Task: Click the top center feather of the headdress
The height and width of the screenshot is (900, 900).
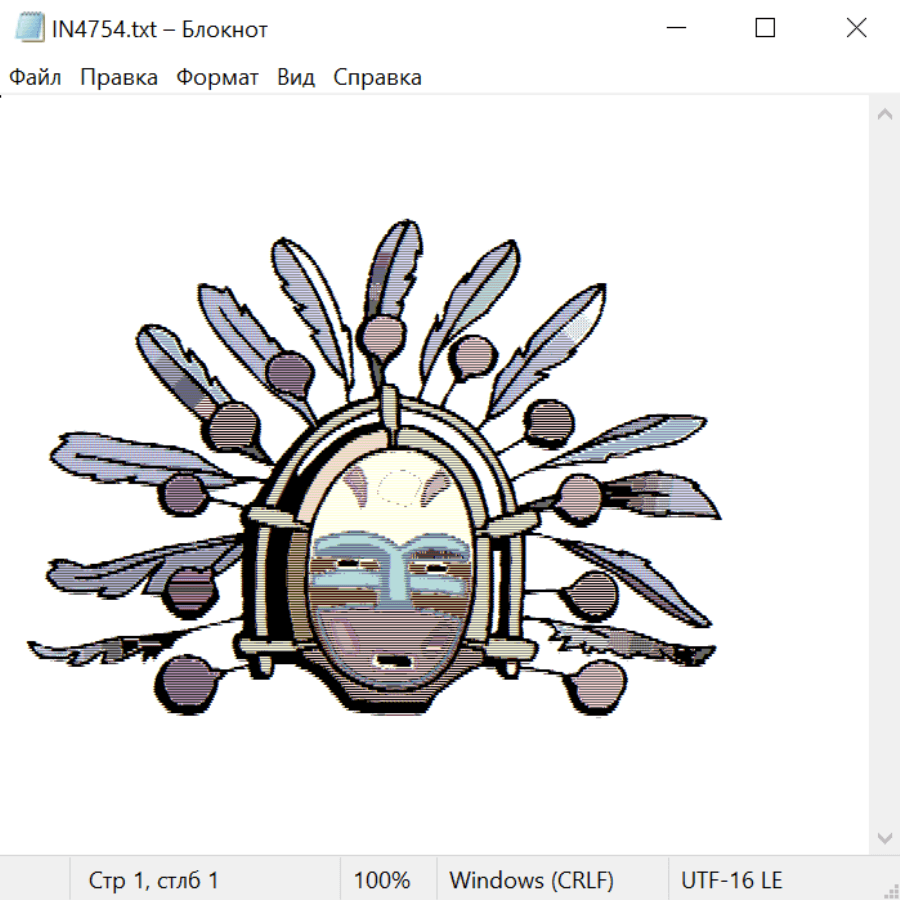Action: (392, 270)
